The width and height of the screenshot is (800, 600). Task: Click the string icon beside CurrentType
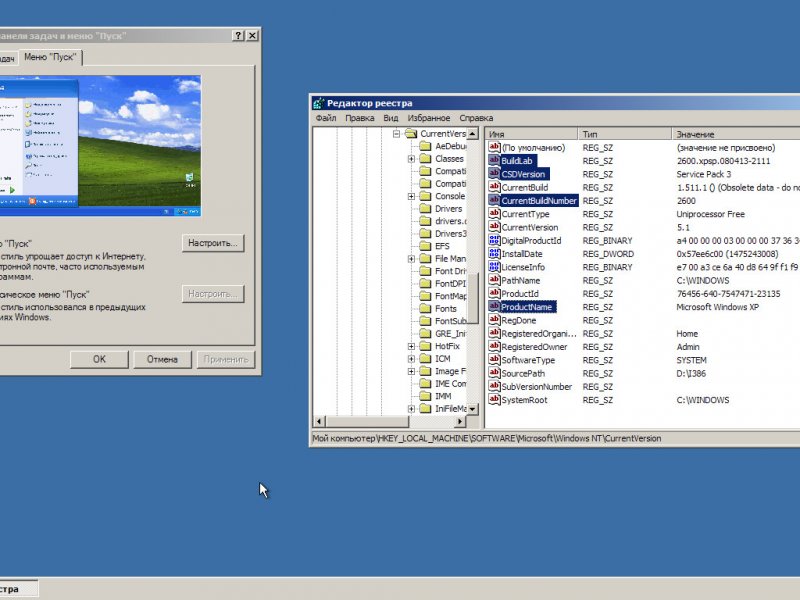click(x=494, y=213)
